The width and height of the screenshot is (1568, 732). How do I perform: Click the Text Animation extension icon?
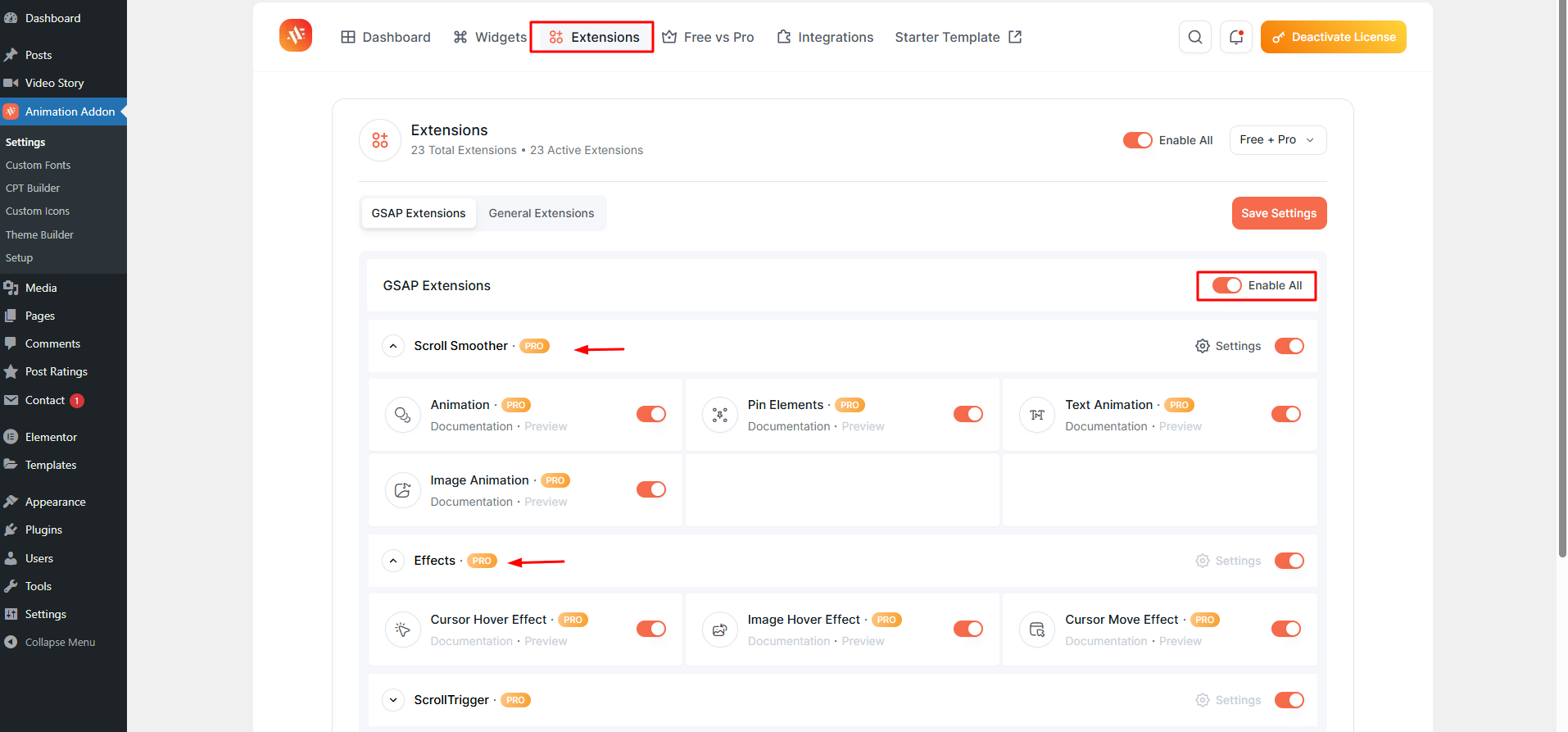(1037, 415)
